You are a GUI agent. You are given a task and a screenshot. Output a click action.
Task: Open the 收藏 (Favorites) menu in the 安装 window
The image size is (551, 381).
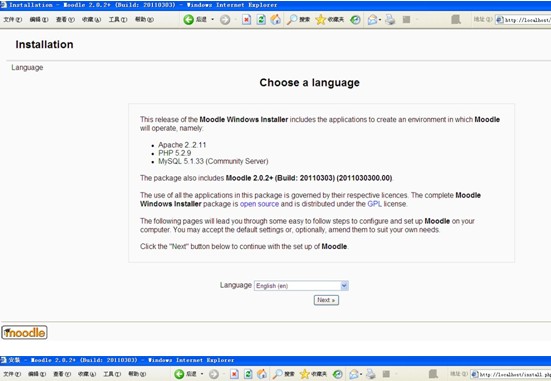point(87,374)
